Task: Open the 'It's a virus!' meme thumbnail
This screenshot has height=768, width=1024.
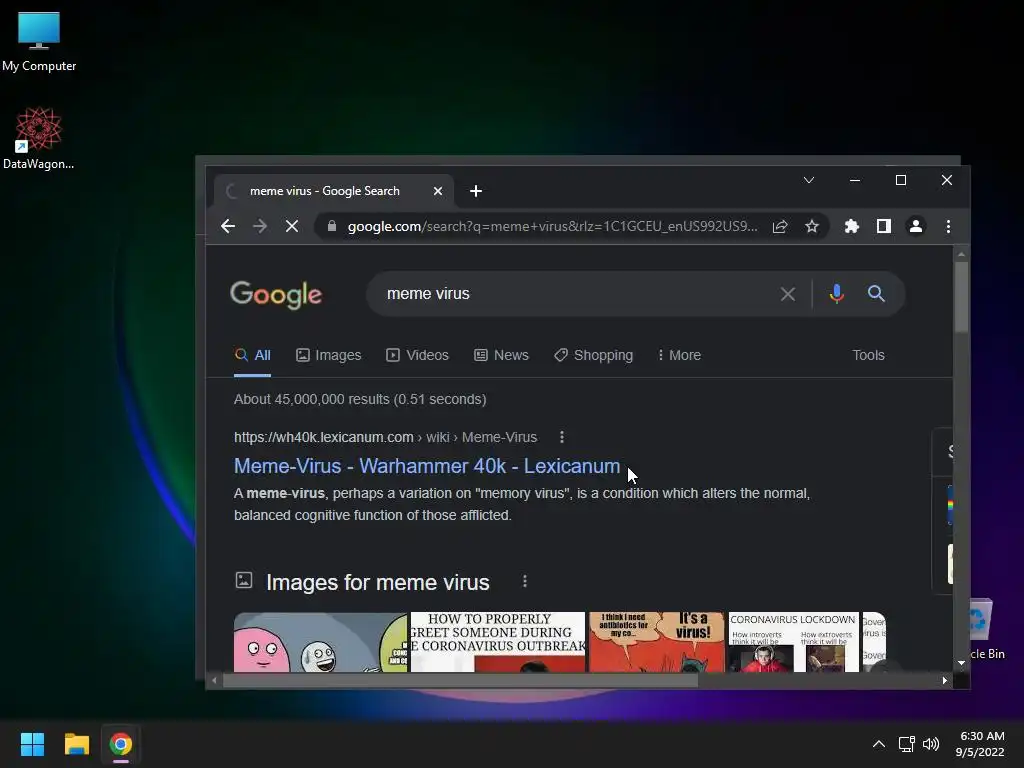Action: click(656, 642)
